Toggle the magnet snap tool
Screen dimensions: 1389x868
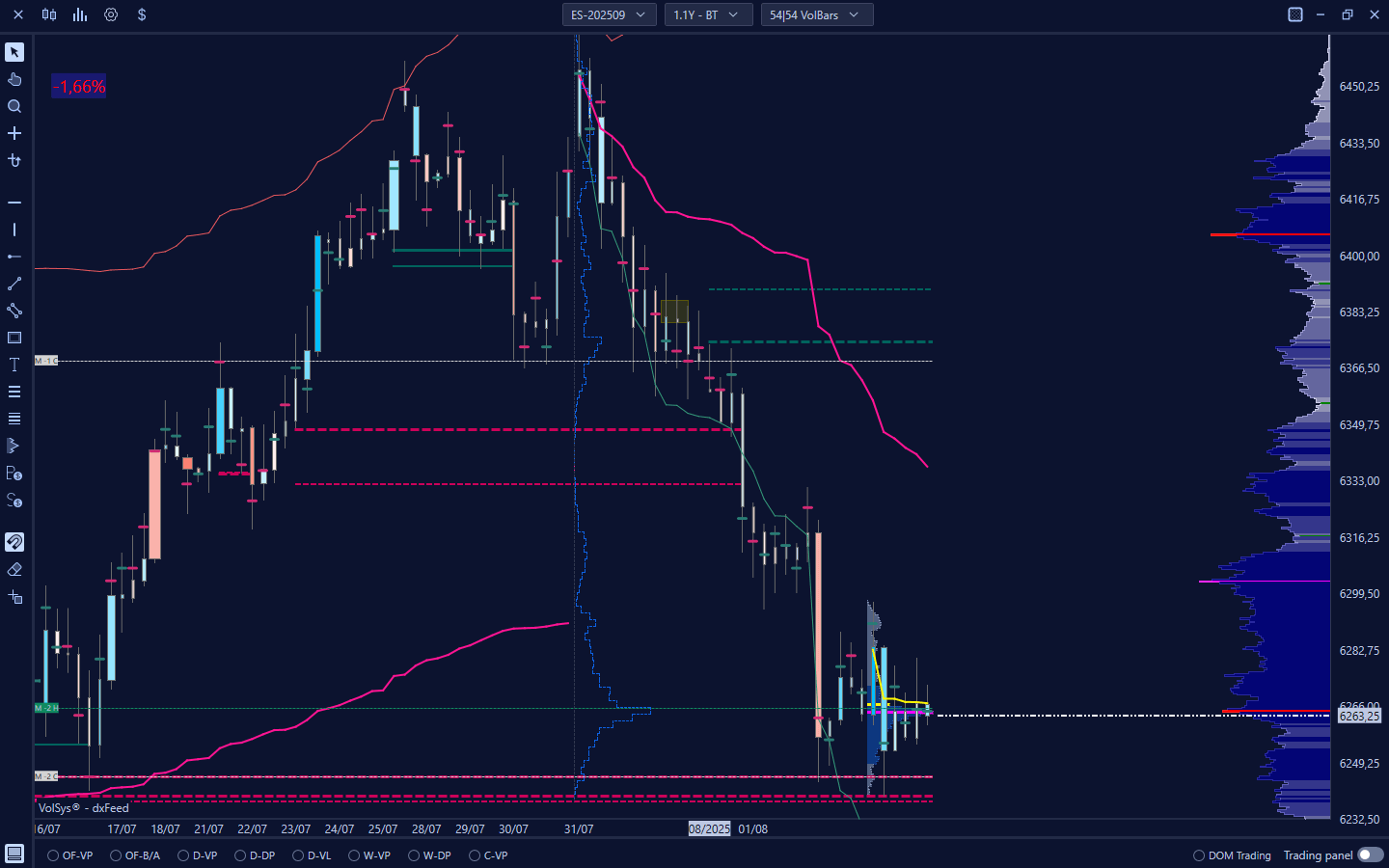point(14,542)
